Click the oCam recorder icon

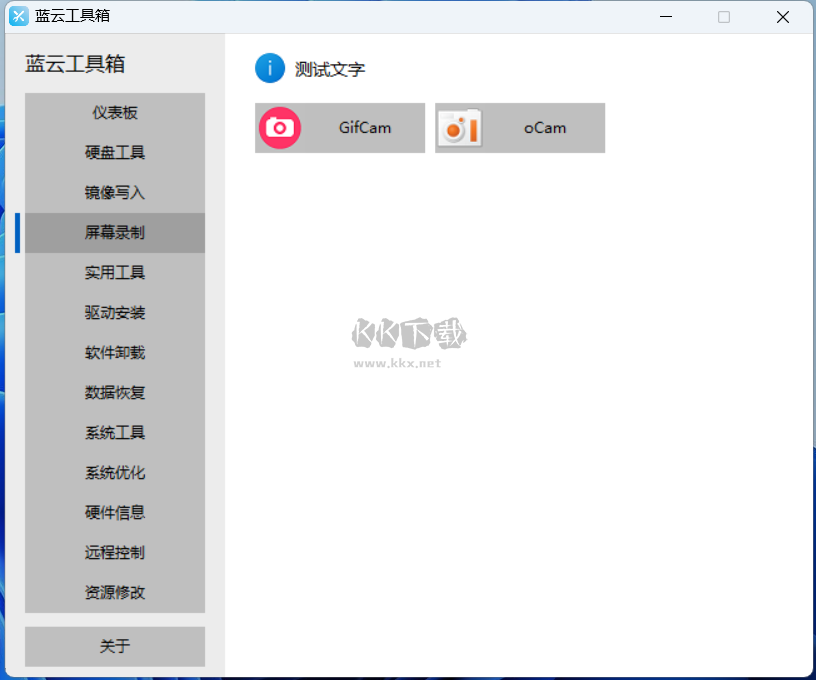pos(460,128)
